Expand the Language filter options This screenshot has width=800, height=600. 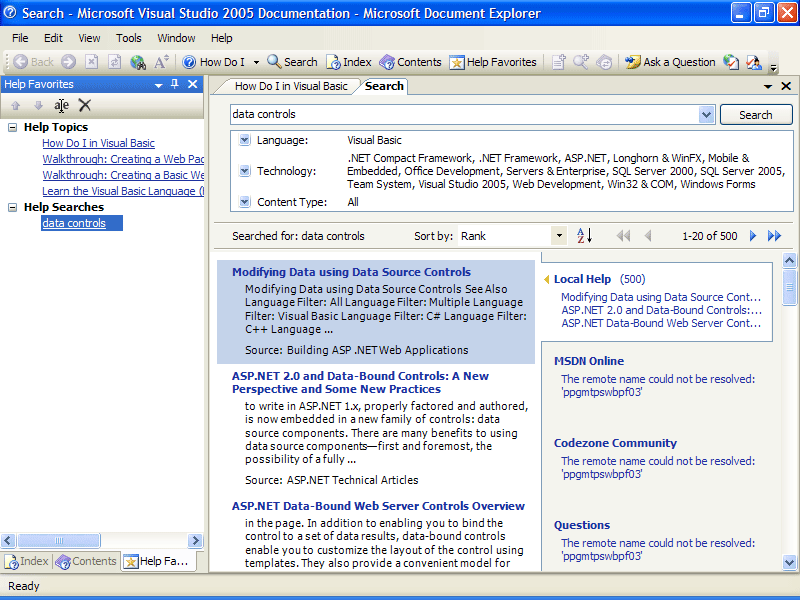(x=245, y=140)
